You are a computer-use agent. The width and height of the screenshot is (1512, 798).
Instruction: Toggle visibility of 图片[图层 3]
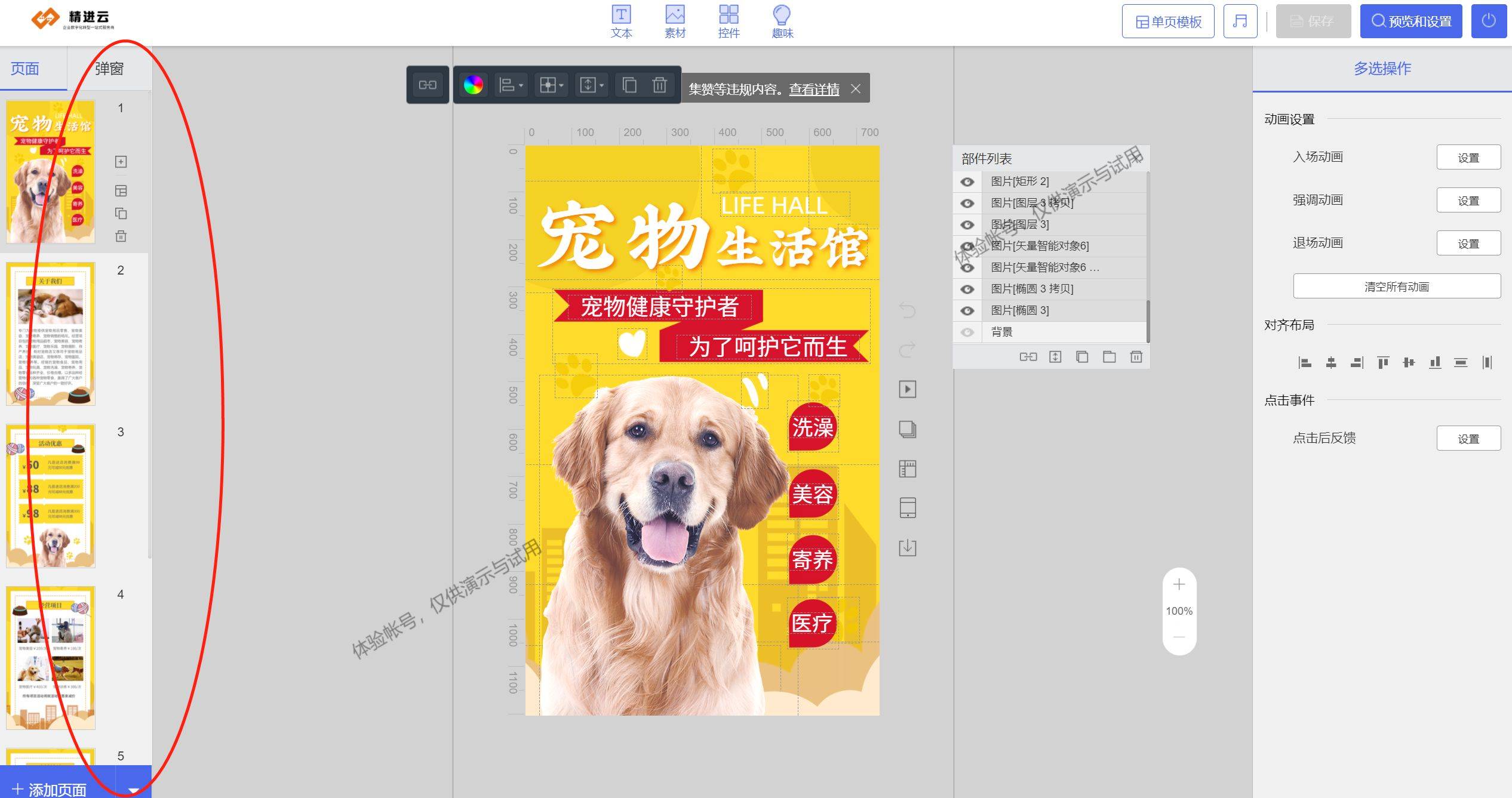tap(967, 224)
